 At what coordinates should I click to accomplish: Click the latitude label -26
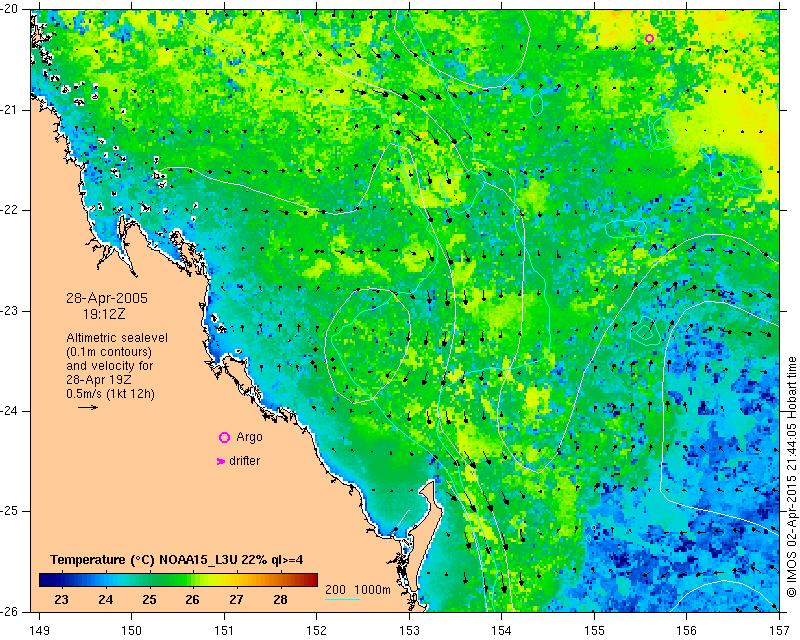coord(11,611)
